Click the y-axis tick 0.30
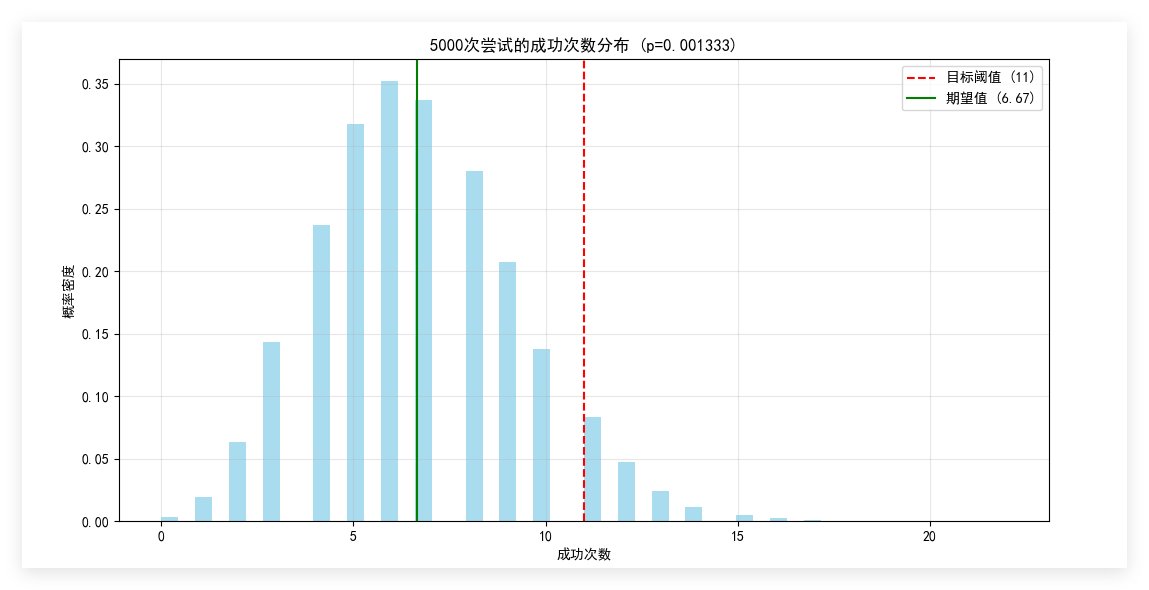 point(95,147)
